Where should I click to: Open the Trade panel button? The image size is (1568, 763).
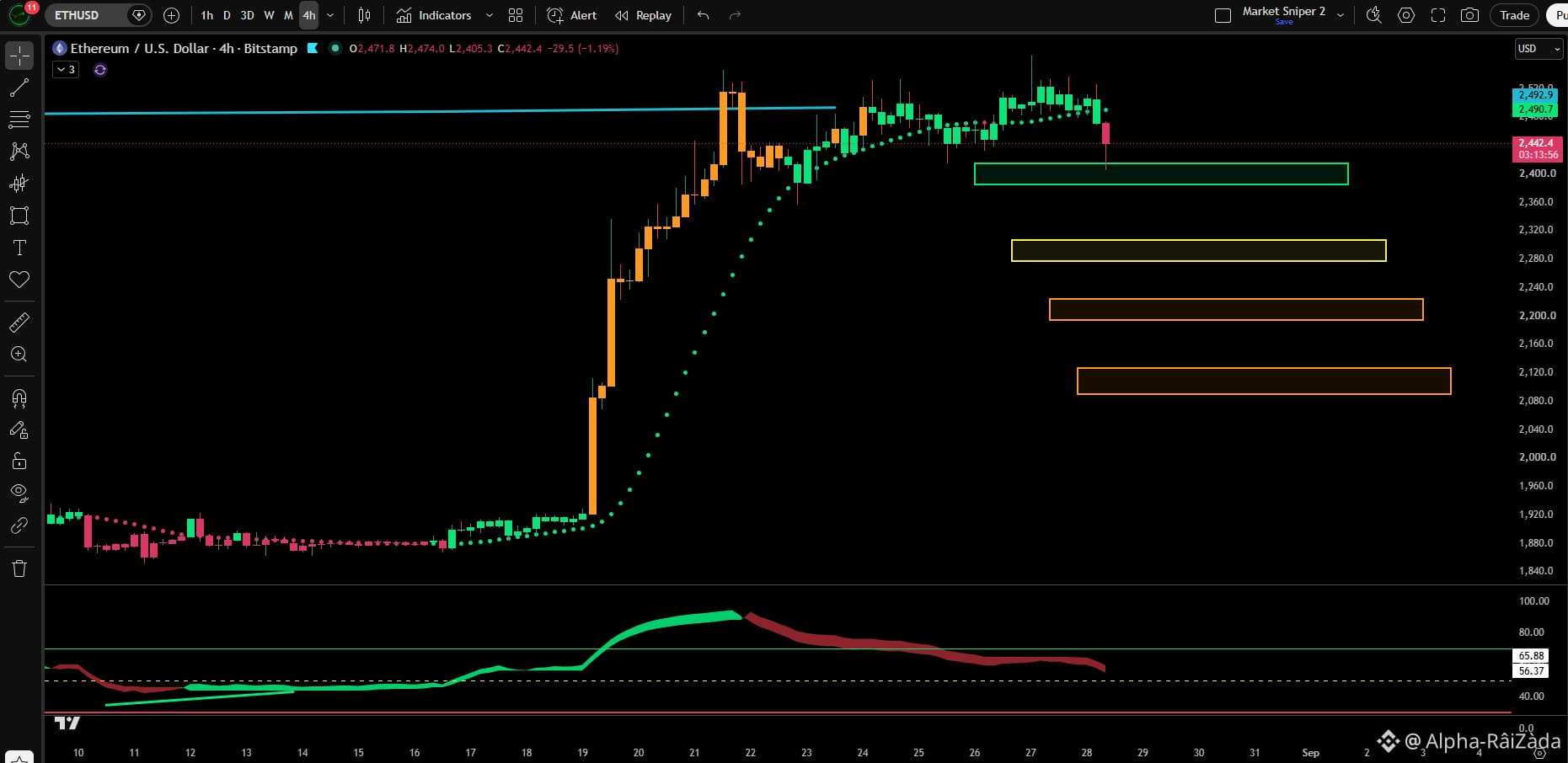1514,15
